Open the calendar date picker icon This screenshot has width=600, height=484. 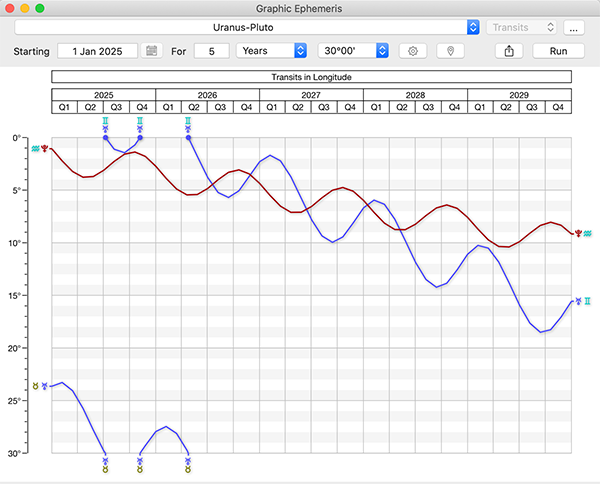point(152,51)
